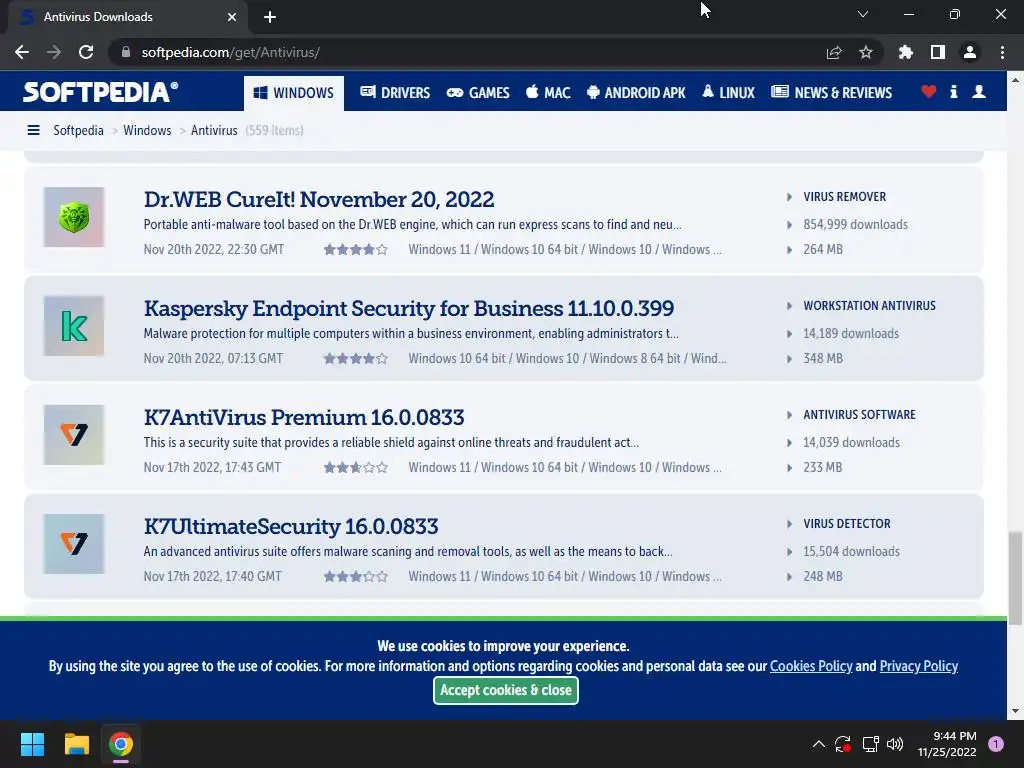Open the Softpedia info icon
The image size is (1024, 768).
(953, 91)
